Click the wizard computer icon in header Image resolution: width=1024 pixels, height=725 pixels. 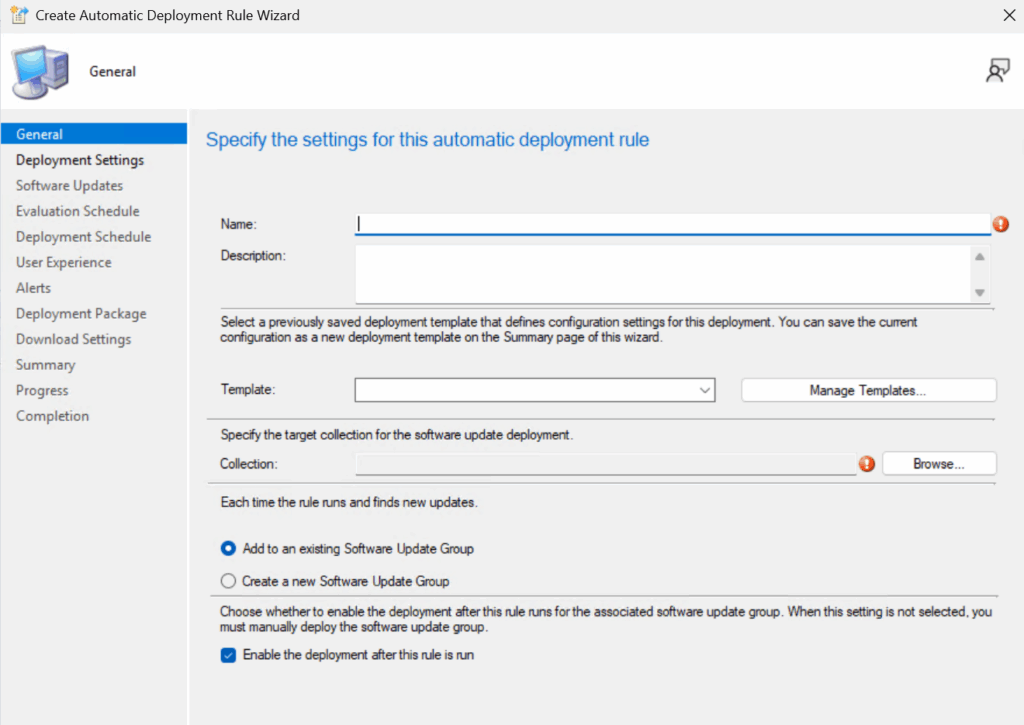(x=40, y=71)
